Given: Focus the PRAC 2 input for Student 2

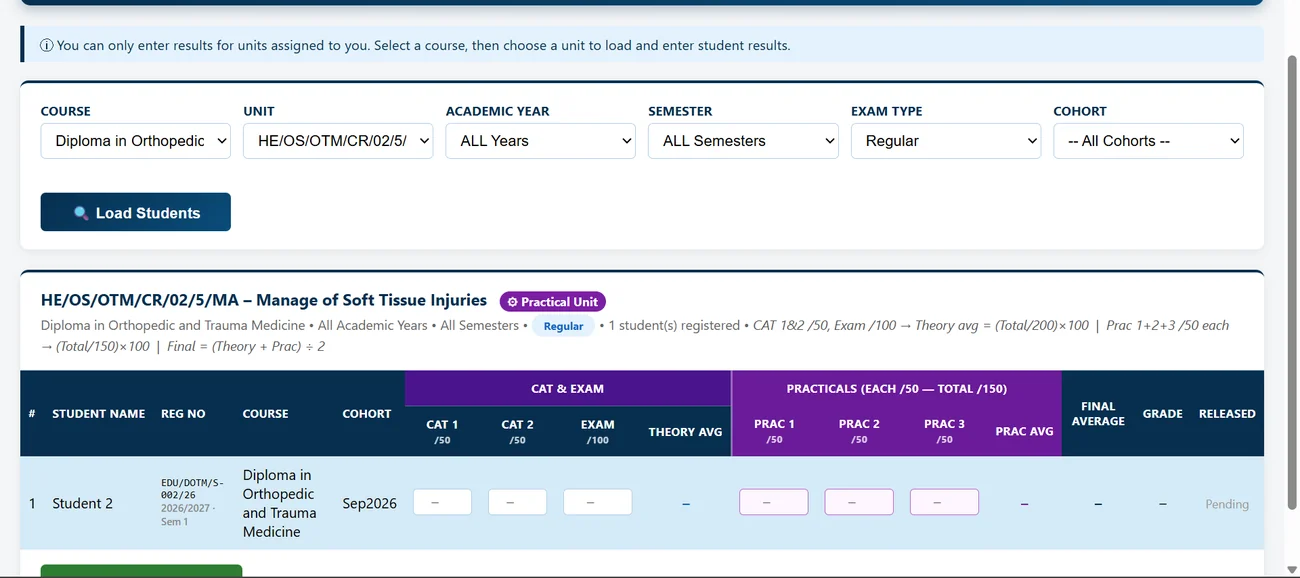Looking at the screenshot, I should [x=859, y=502].
